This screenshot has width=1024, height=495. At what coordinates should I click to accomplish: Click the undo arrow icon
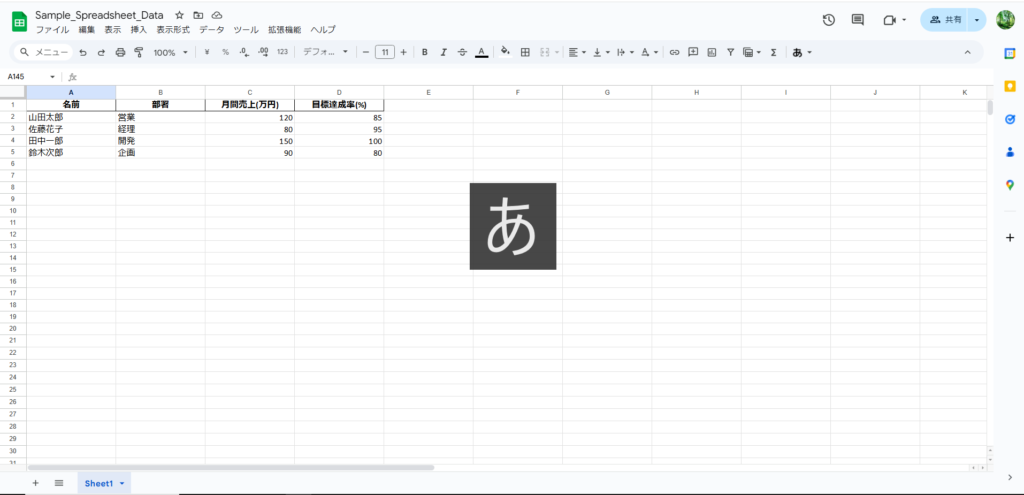(x=83, y=52)
